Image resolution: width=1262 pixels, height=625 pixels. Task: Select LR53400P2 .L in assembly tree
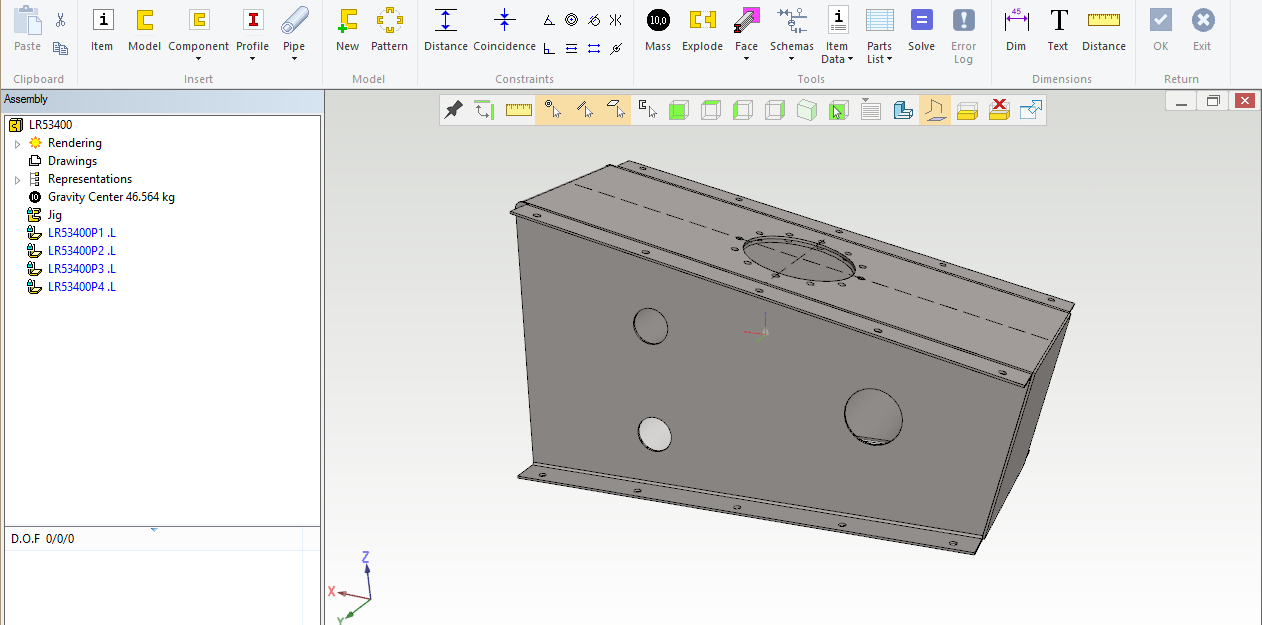pyautogui.click(x=81, y=251)
